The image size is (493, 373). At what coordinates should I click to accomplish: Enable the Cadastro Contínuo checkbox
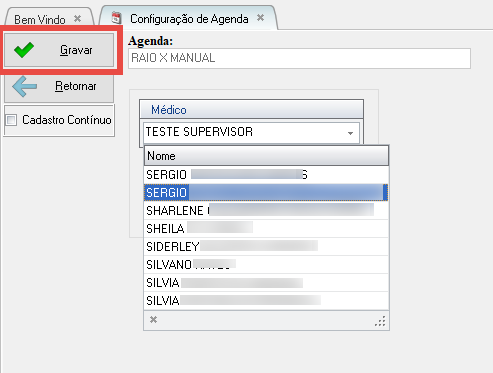click(11, 120)
